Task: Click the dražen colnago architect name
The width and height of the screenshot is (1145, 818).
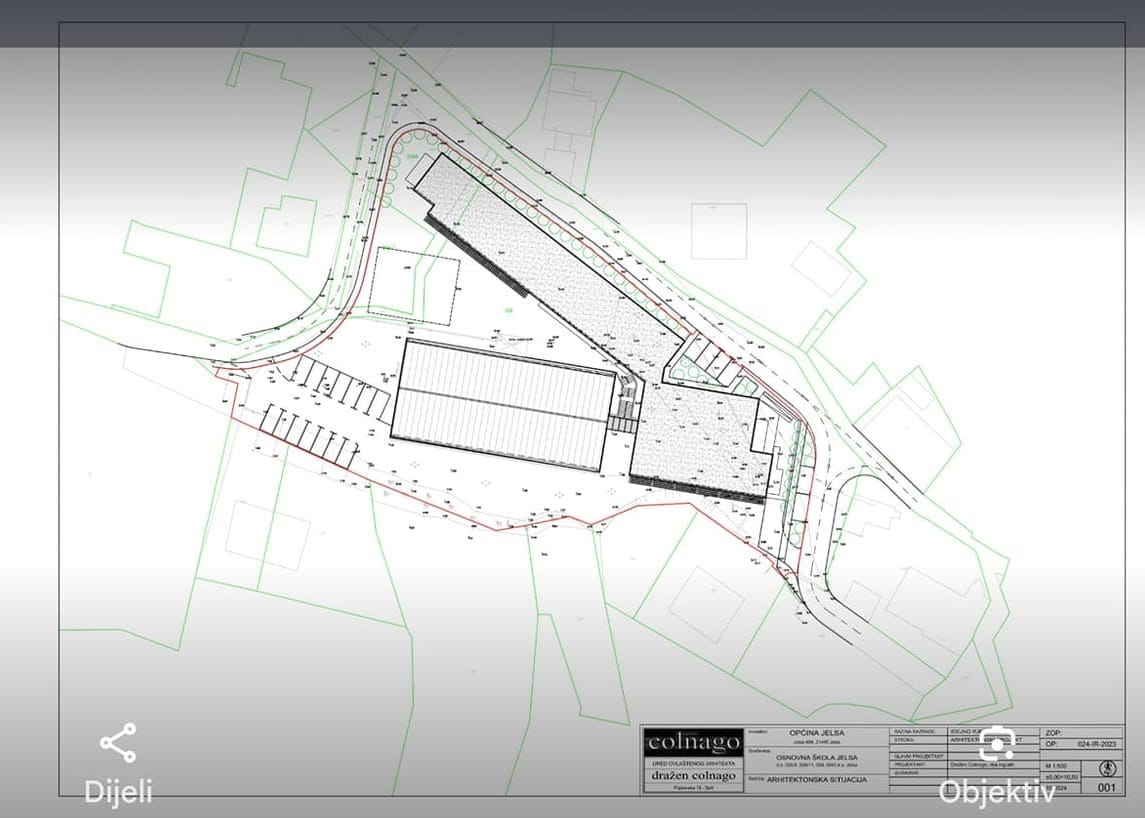Action: [x=693, y=776]
